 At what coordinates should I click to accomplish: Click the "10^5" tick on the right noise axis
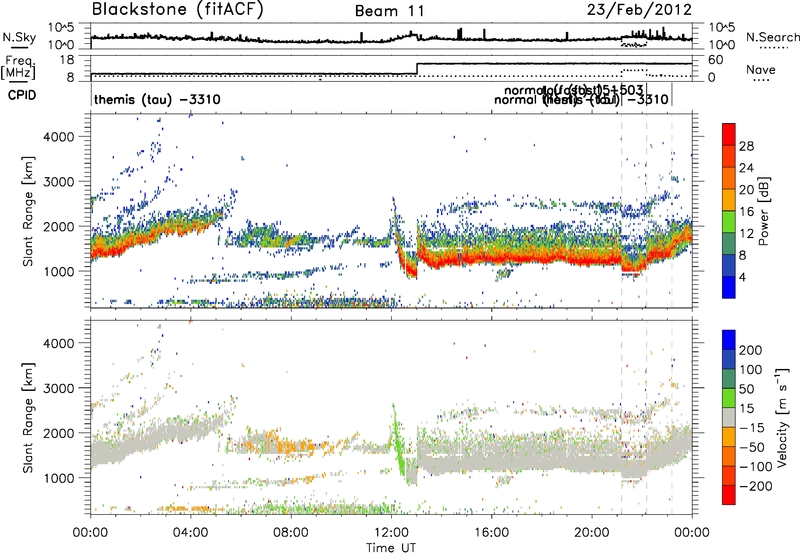[x=722, y=28]
